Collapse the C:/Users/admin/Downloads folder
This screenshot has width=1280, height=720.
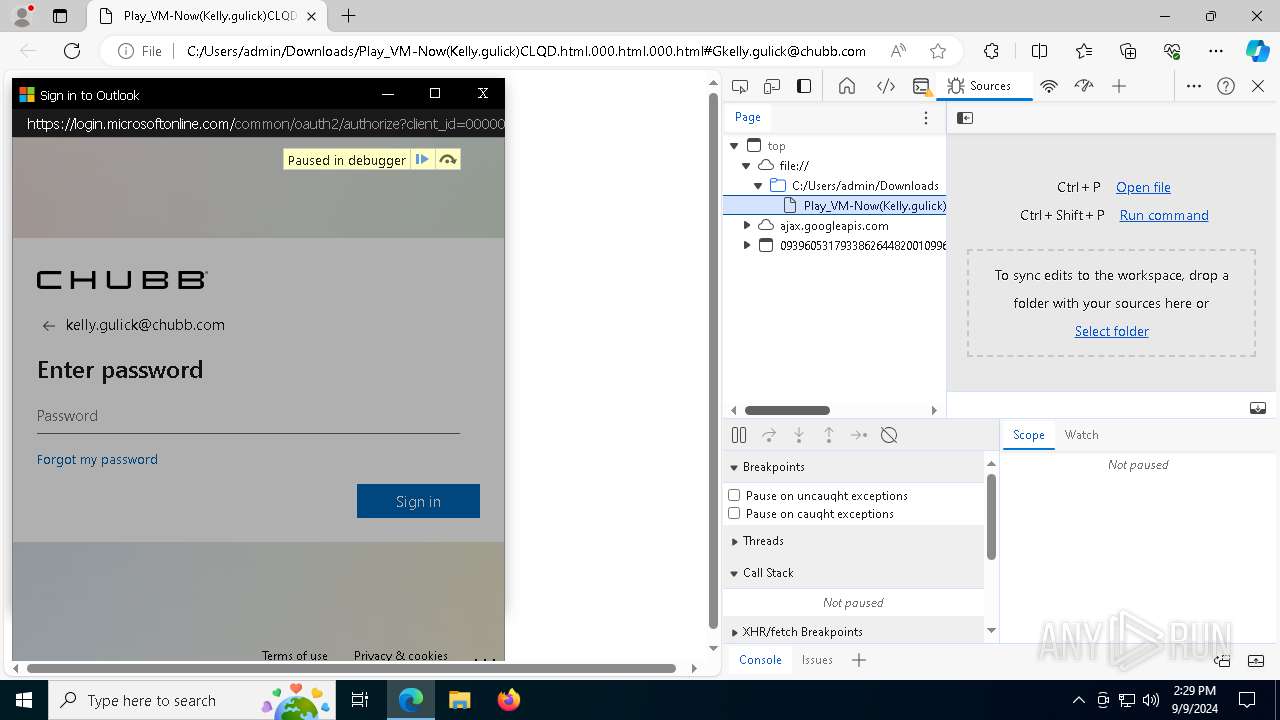tap(758, 186)
